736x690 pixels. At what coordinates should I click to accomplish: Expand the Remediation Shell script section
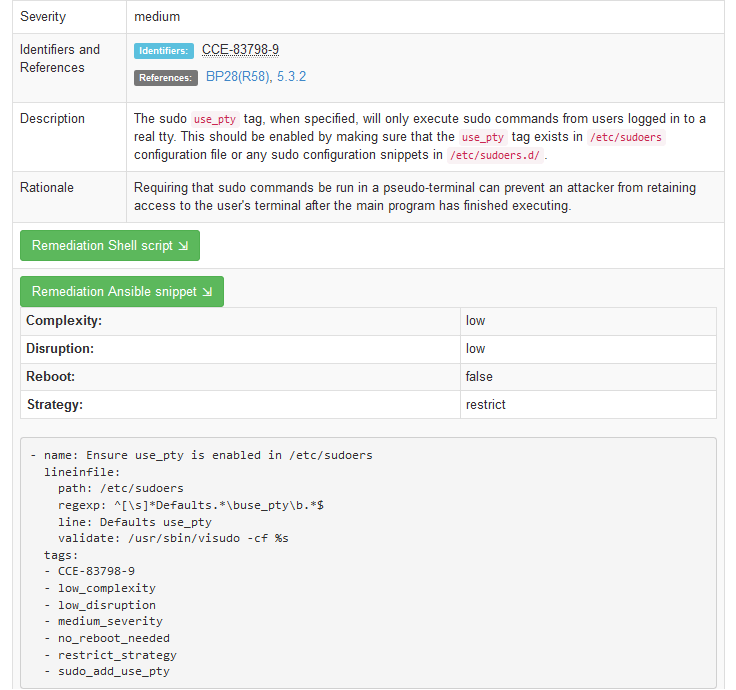point(110,246)
